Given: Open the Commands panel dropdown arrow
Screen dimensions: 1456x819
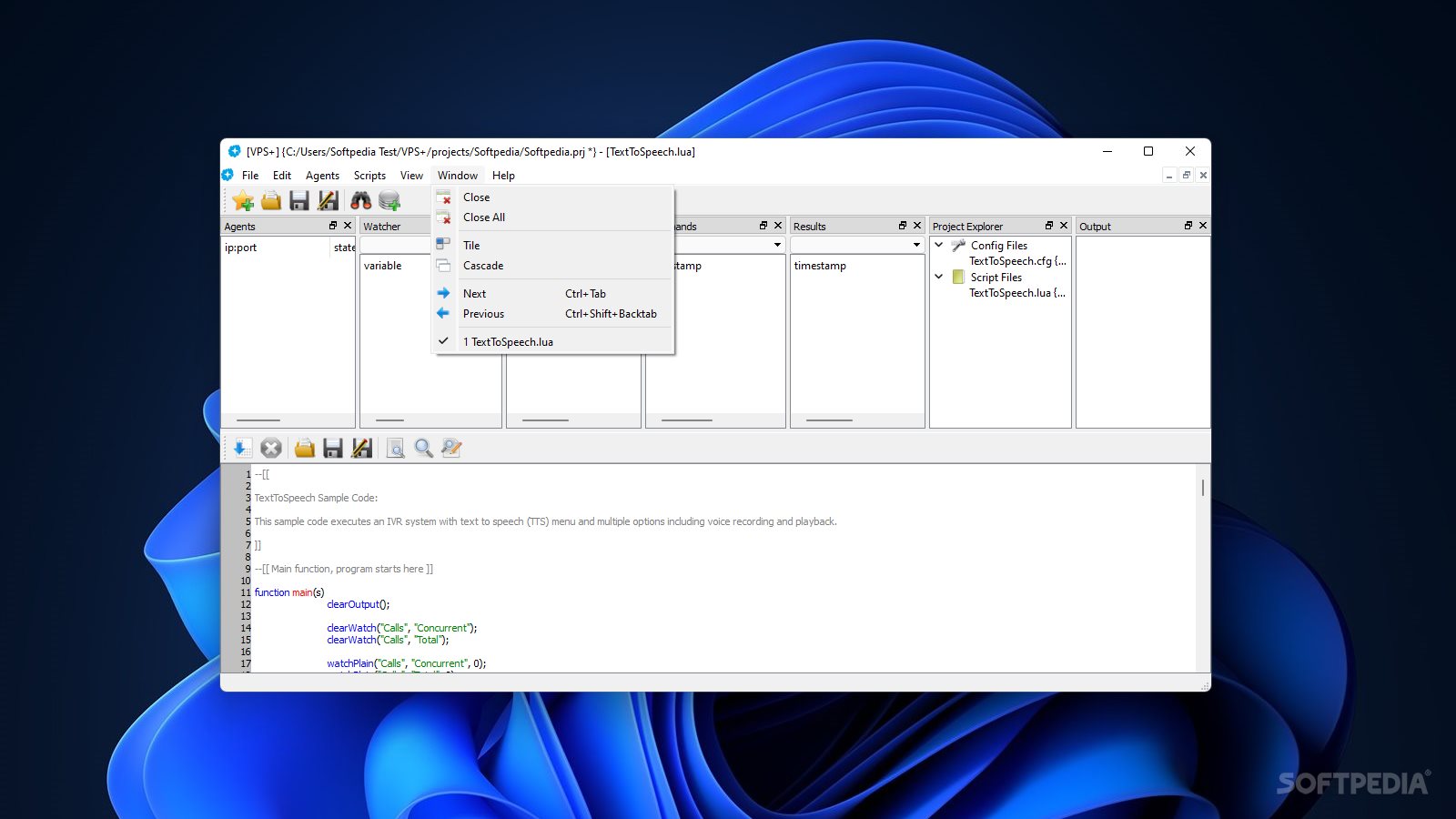Looking at the screenshot, I should click(777, 245).
